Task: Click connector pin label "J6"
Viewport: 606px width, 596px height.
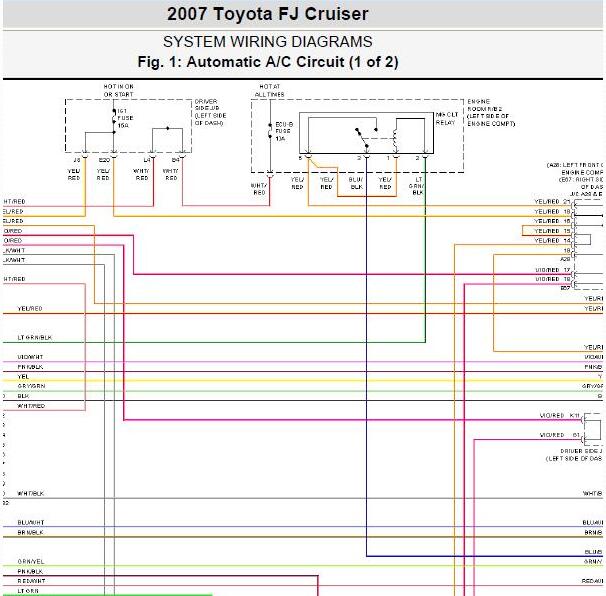Action: click(77, 160)
